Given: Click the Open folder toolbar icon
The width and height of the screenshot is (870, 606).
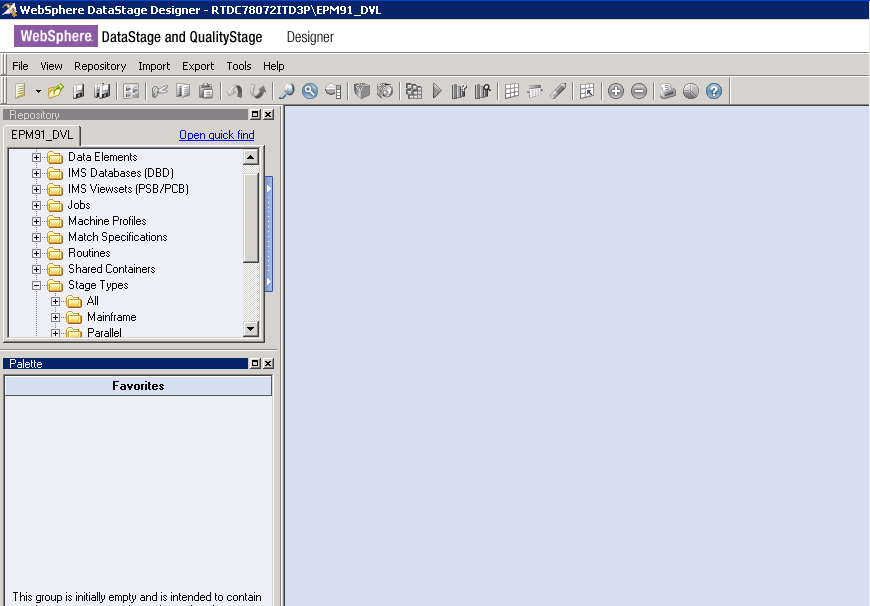Looking at the screenshot, I should point(55,90).
